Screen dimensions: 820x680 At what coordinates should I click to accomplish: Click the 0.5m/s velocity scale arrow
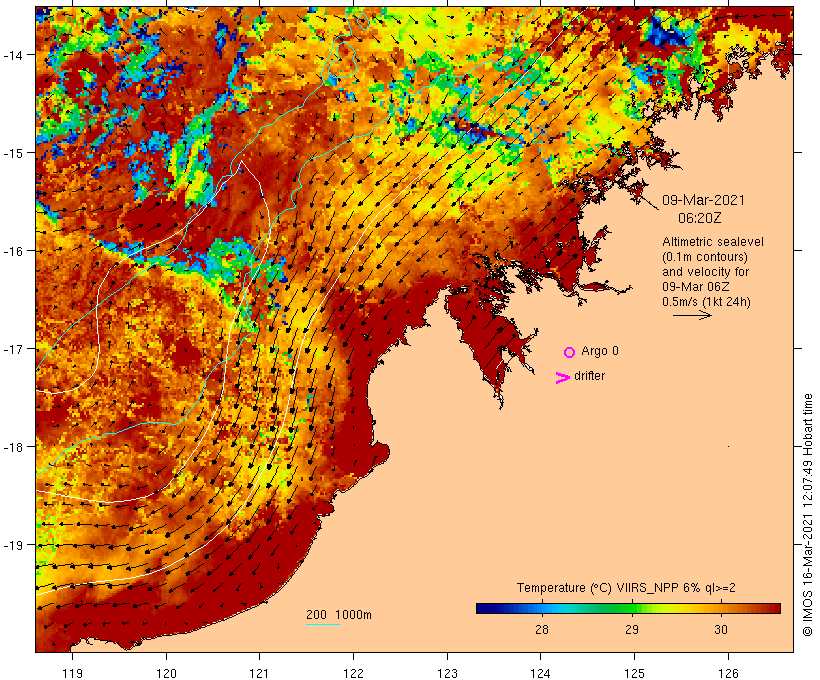click(692, 315)
